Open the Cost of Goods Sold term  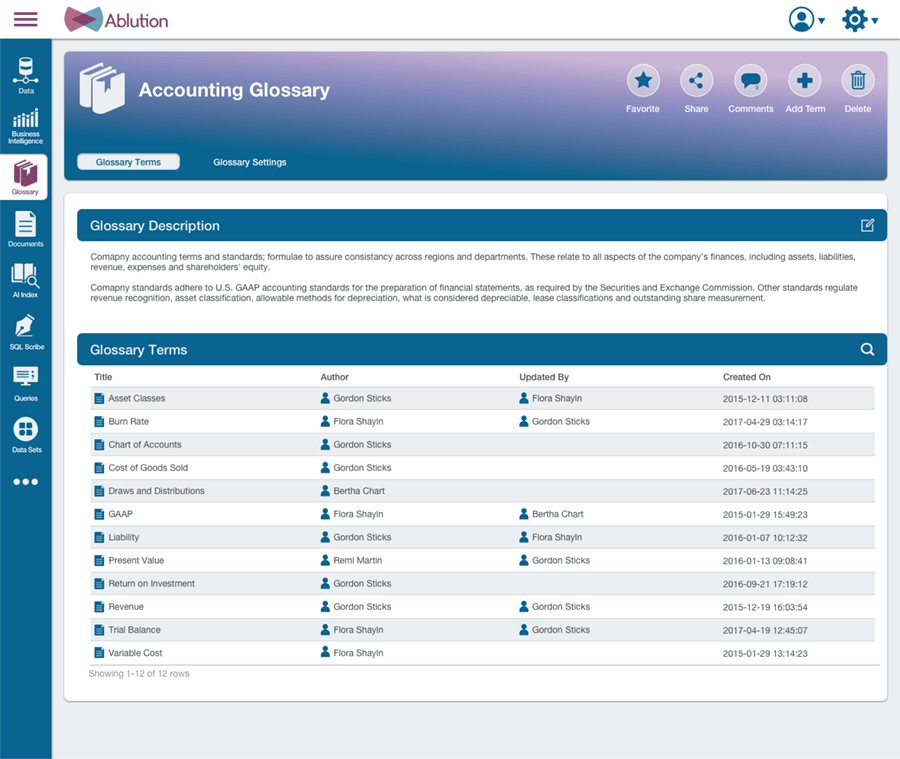pos(148,467)
